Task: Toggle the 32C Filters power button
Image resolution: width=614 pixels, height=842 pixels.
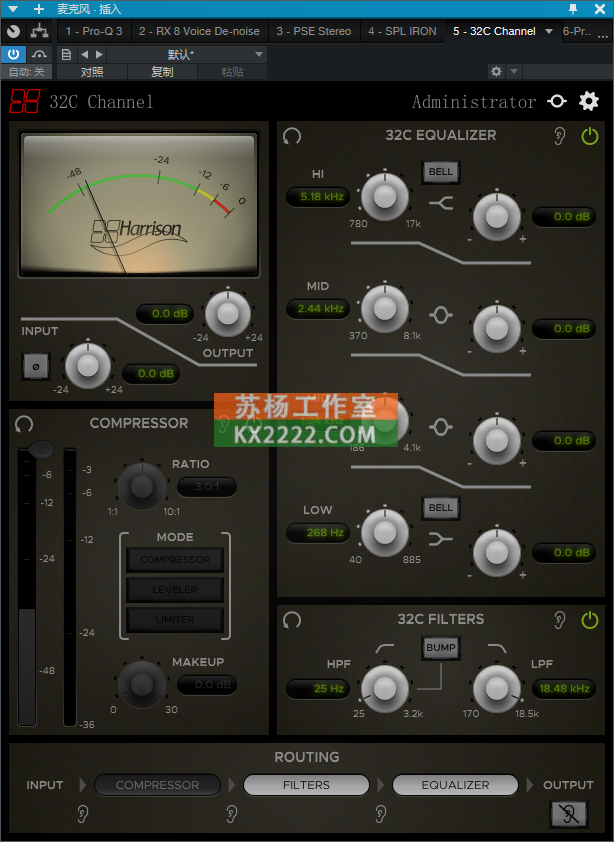Action: [x=589, y=620]
